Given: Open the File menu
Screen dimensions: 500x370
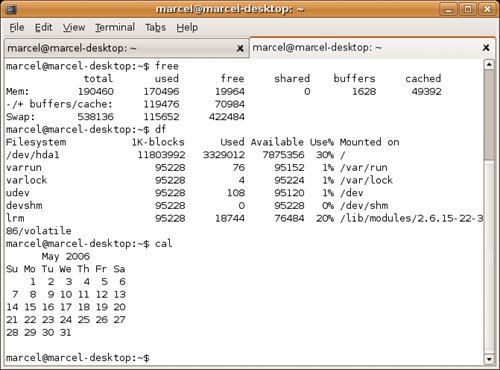Looking at the screenshot, I should tap(17, 27).
